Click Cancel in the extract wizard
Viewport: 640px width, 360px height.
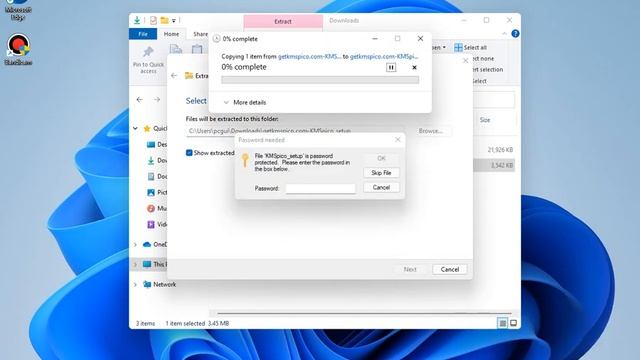pyautogui.click(x=450, y=269)
